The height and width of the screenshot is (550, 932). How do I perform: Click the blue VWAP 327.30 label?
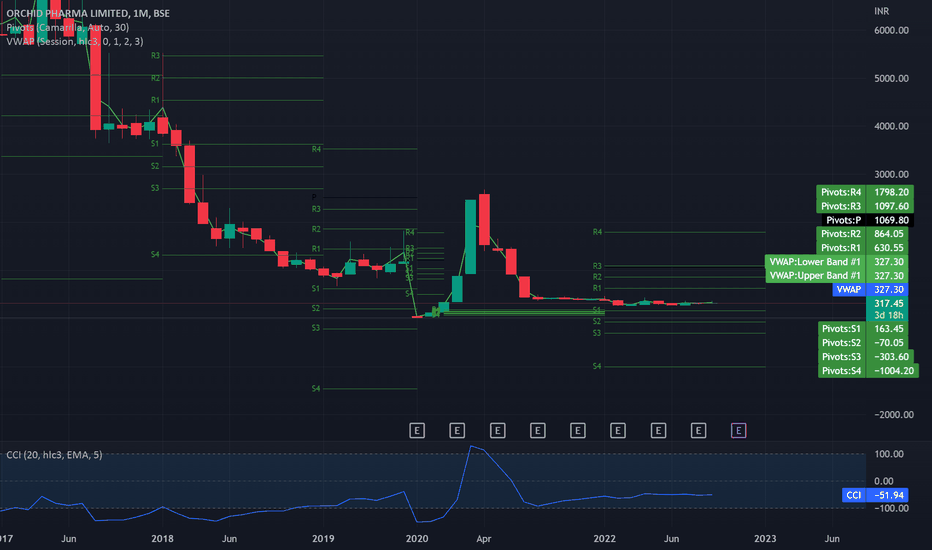click(x=870, y=290)
